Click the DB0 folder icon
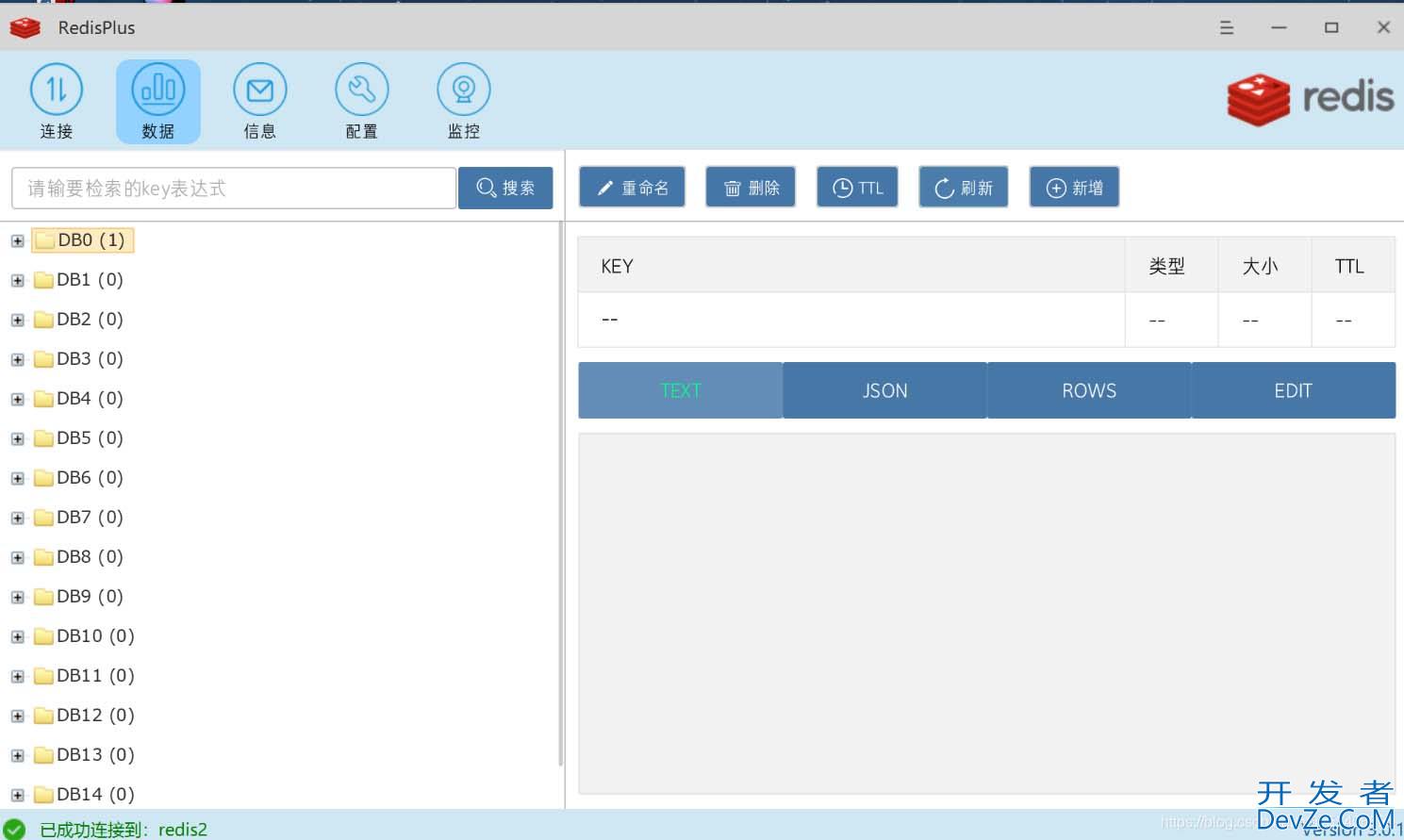Viewport: 1404px width, 840px height. 44,240
